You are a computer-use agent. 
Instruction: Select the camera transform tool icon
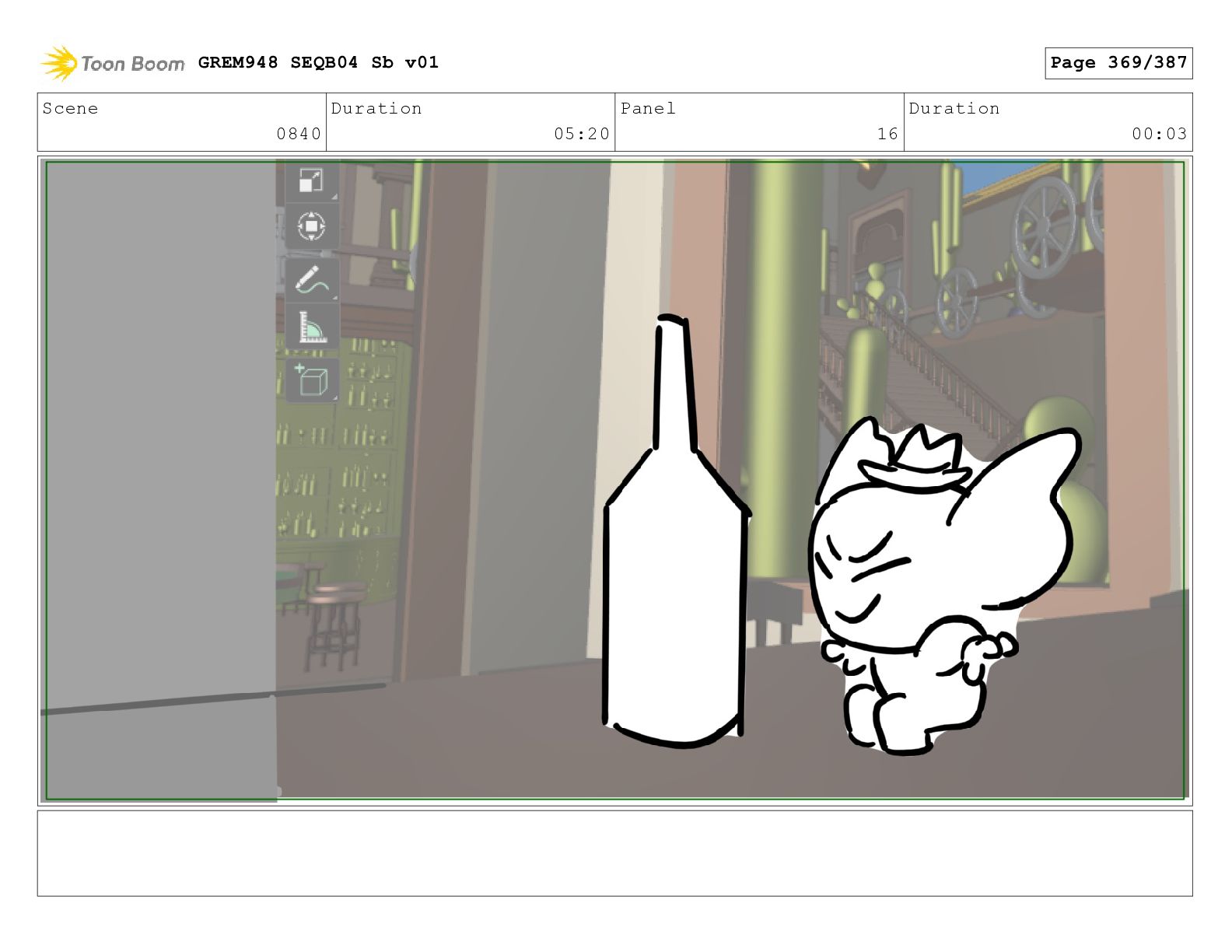coord(311,226)
